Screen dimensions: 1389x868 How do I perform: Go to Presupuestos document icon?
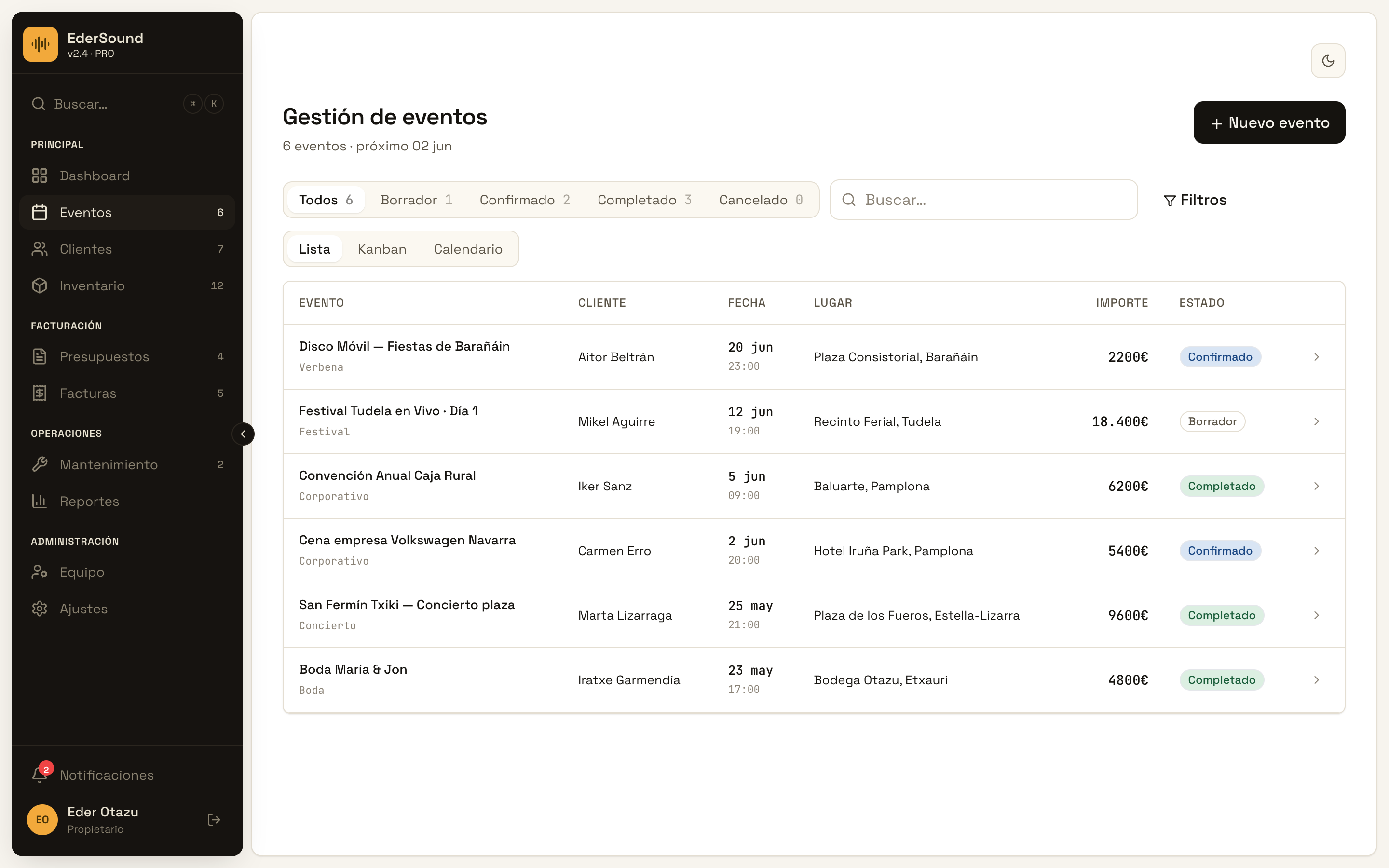coord(40,356)
